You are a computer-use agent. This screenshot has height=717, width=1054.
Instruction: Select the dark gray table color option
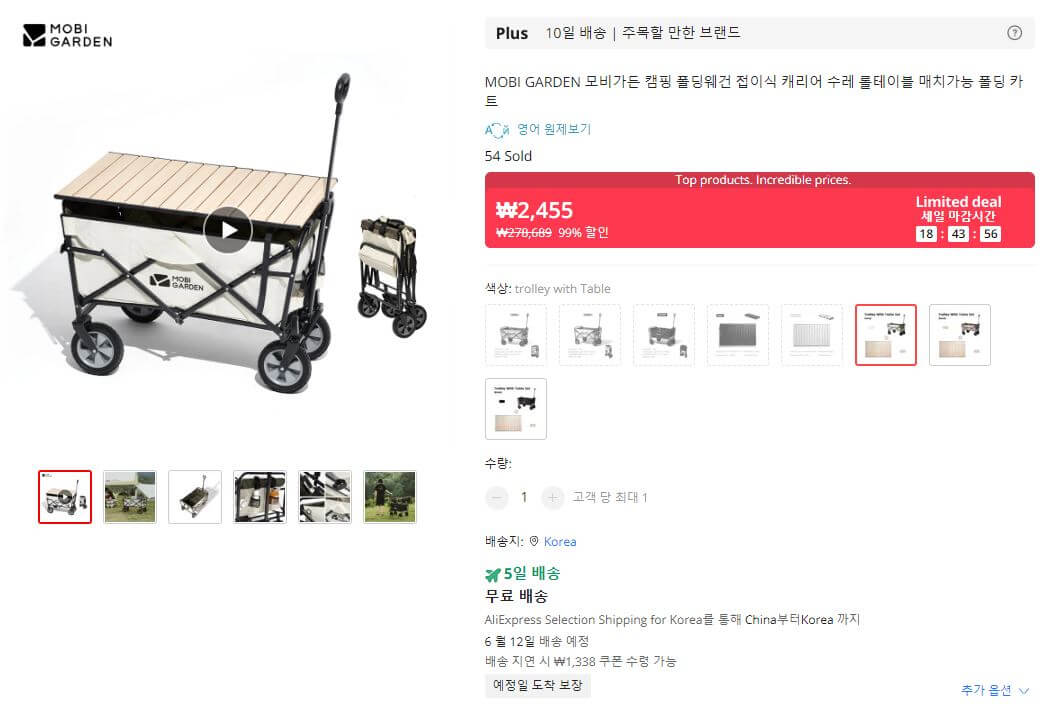737,335
